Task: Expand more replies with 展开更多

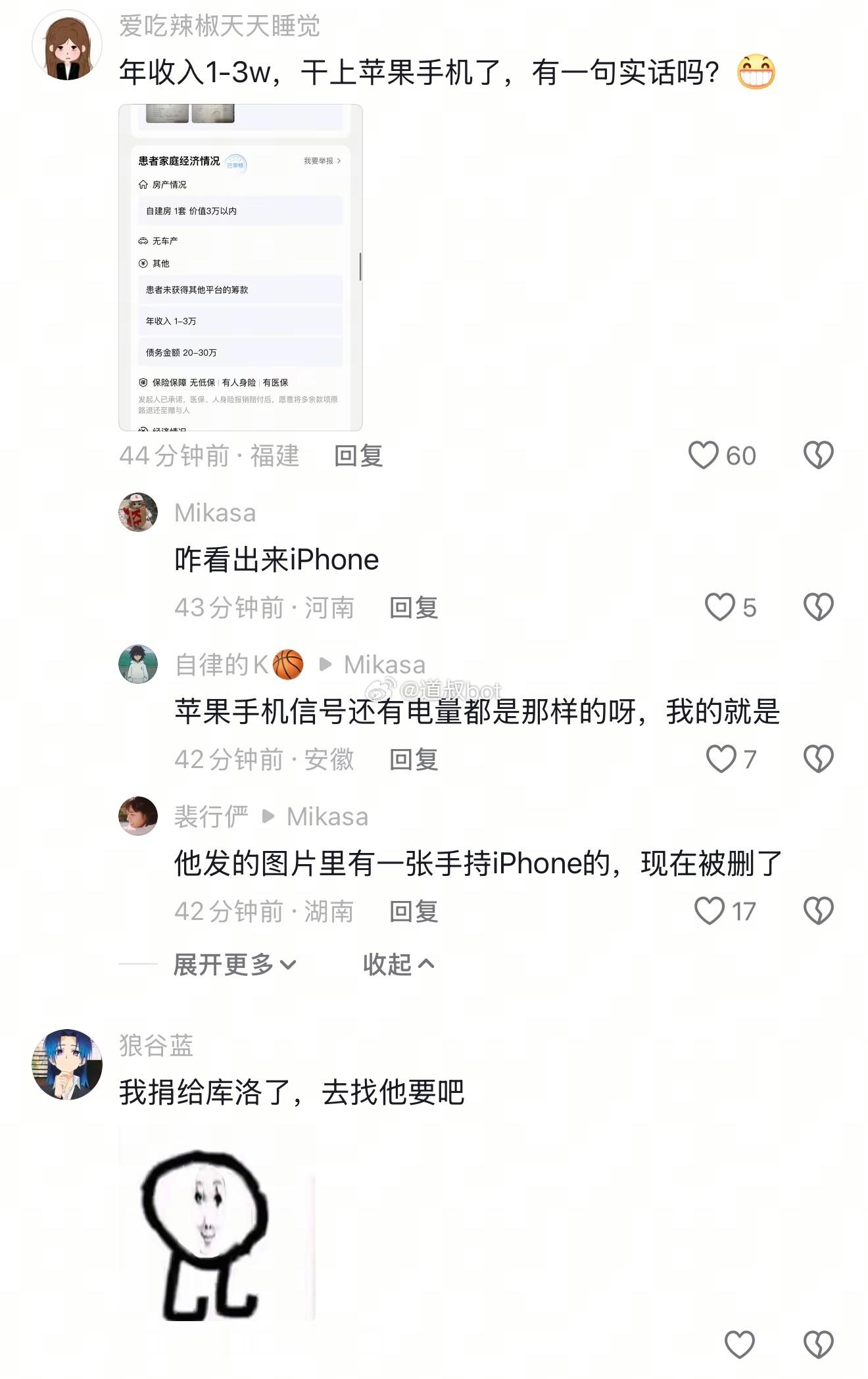Action: [x=235, y=965]
